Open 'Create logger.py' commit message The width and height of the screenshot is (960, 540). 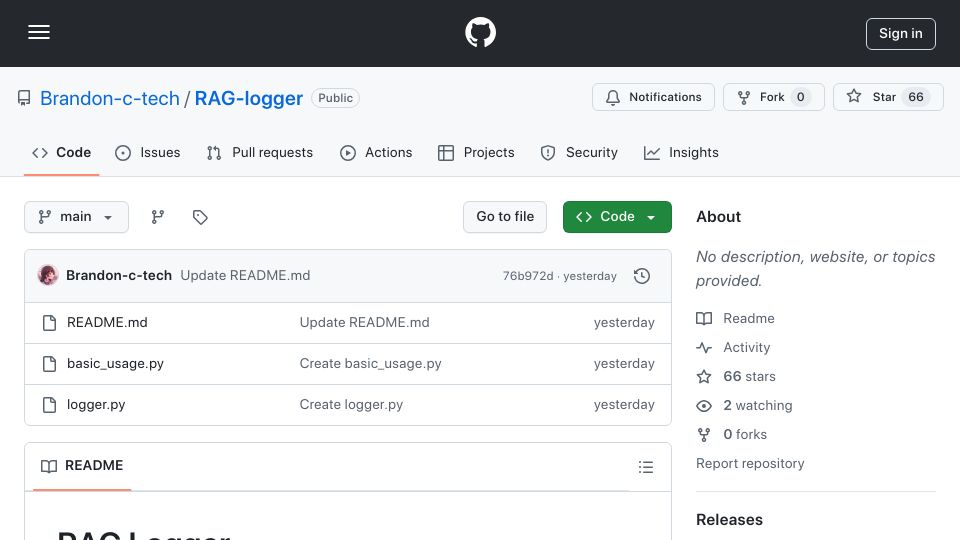tap(351, 405)
